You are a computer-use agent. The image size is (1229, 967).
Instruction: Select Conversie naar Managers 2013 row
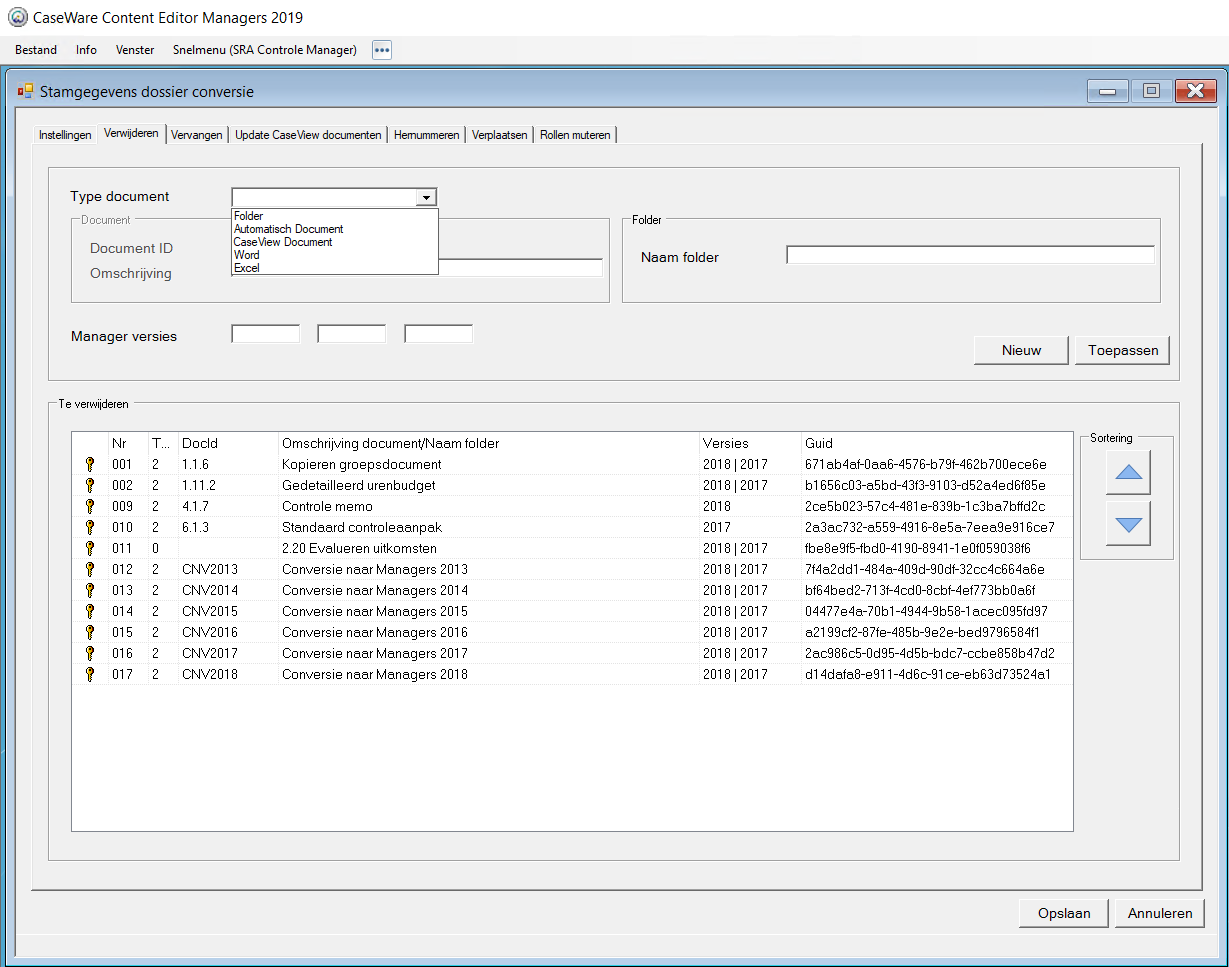pos(572,569)
